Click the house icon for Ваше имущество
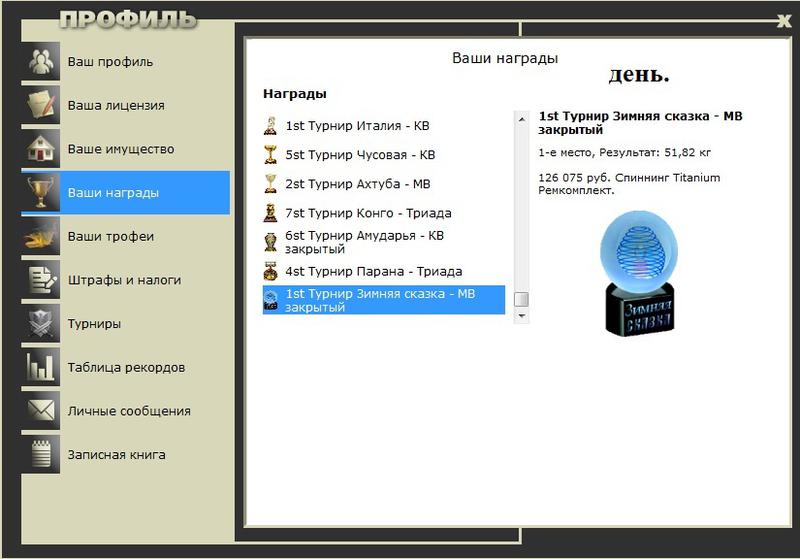This screenshot has height=559, width=800. pos(41,149)
